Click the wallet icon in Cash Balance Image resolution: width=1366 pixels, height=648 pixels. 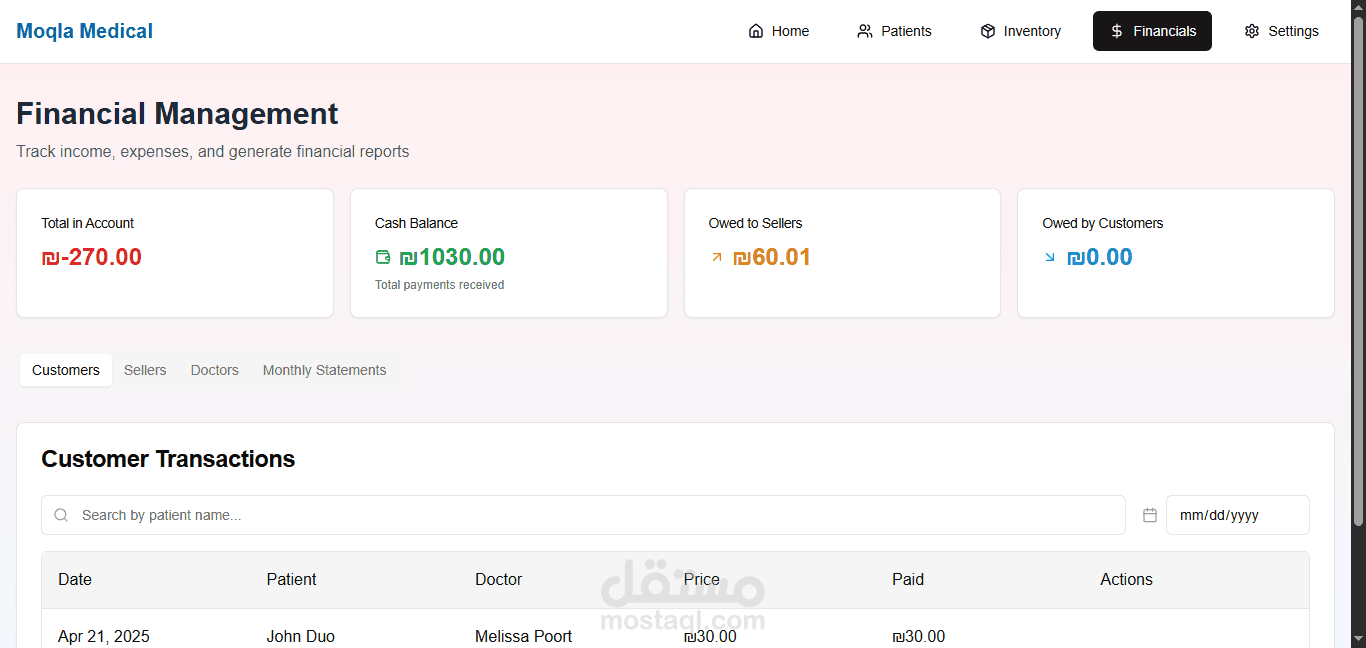(x=383, y=257)
